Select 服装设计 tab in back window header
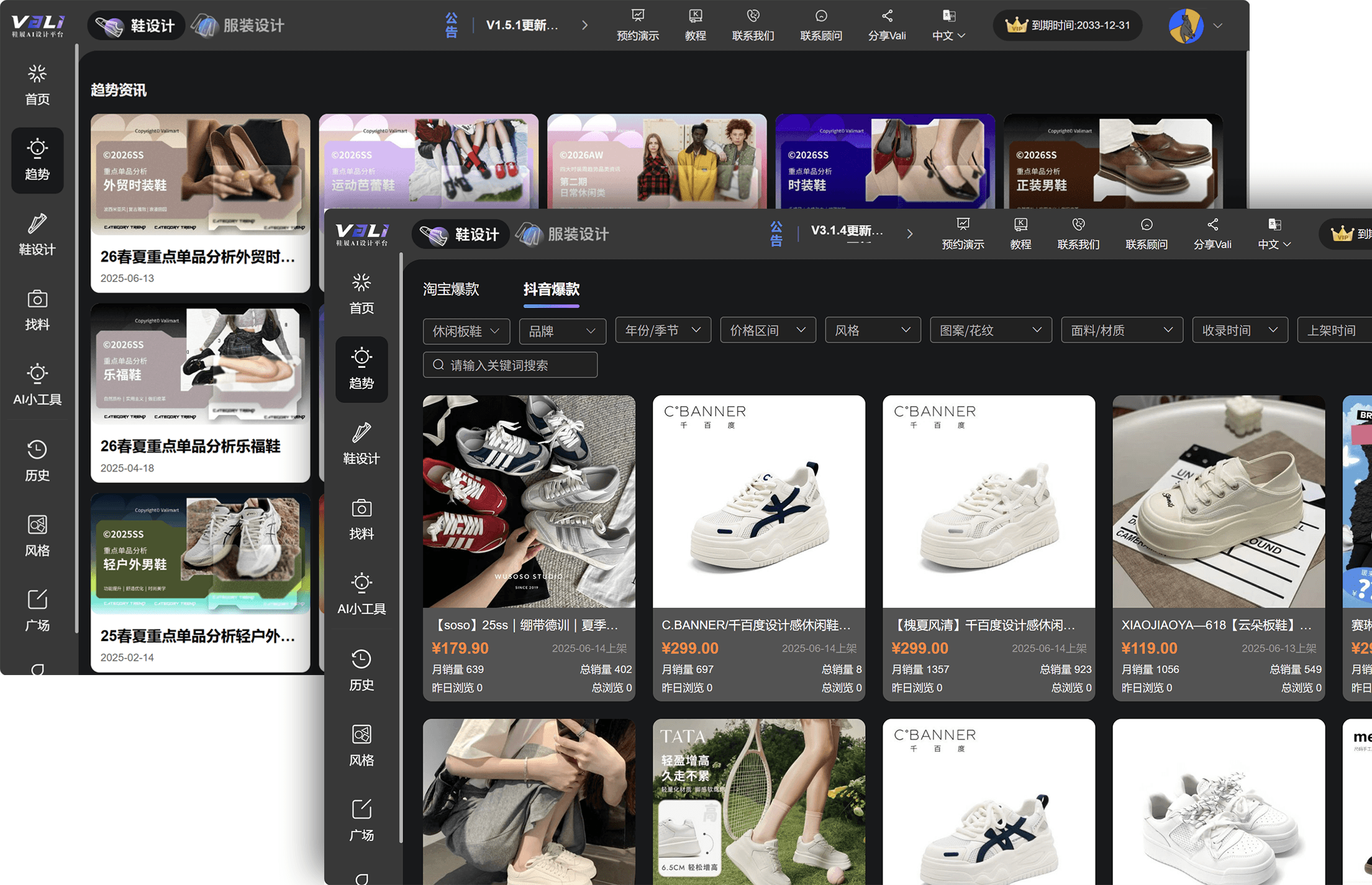Viewport: 1372px width, 885px height. point(239,25)
